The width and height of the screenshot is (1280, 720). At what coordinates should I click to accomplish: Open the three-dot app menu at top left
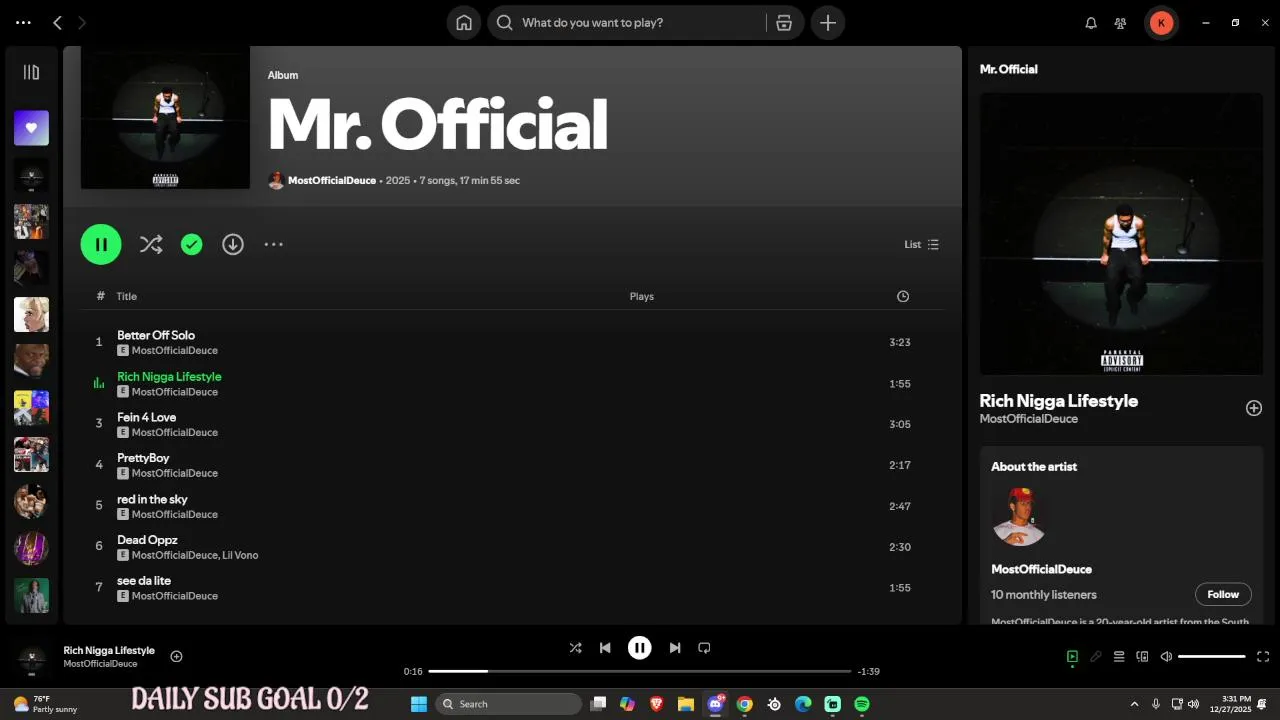click(x=23, y=22)
